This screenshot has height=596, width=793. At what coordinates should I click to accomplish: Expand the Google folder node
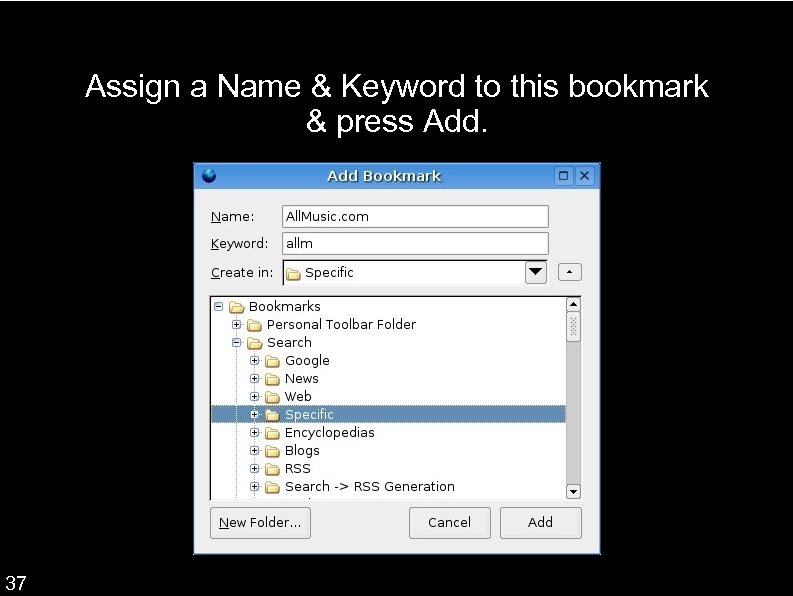tap(254, 360)
